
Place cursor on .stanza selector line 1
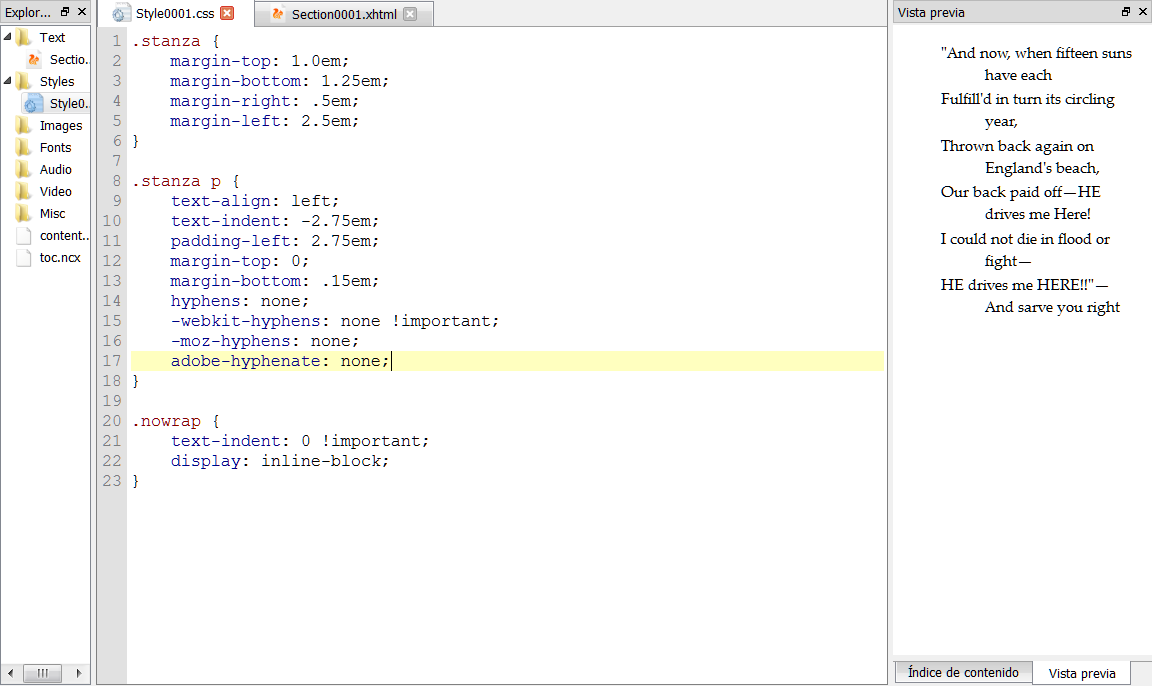[176, 41]
